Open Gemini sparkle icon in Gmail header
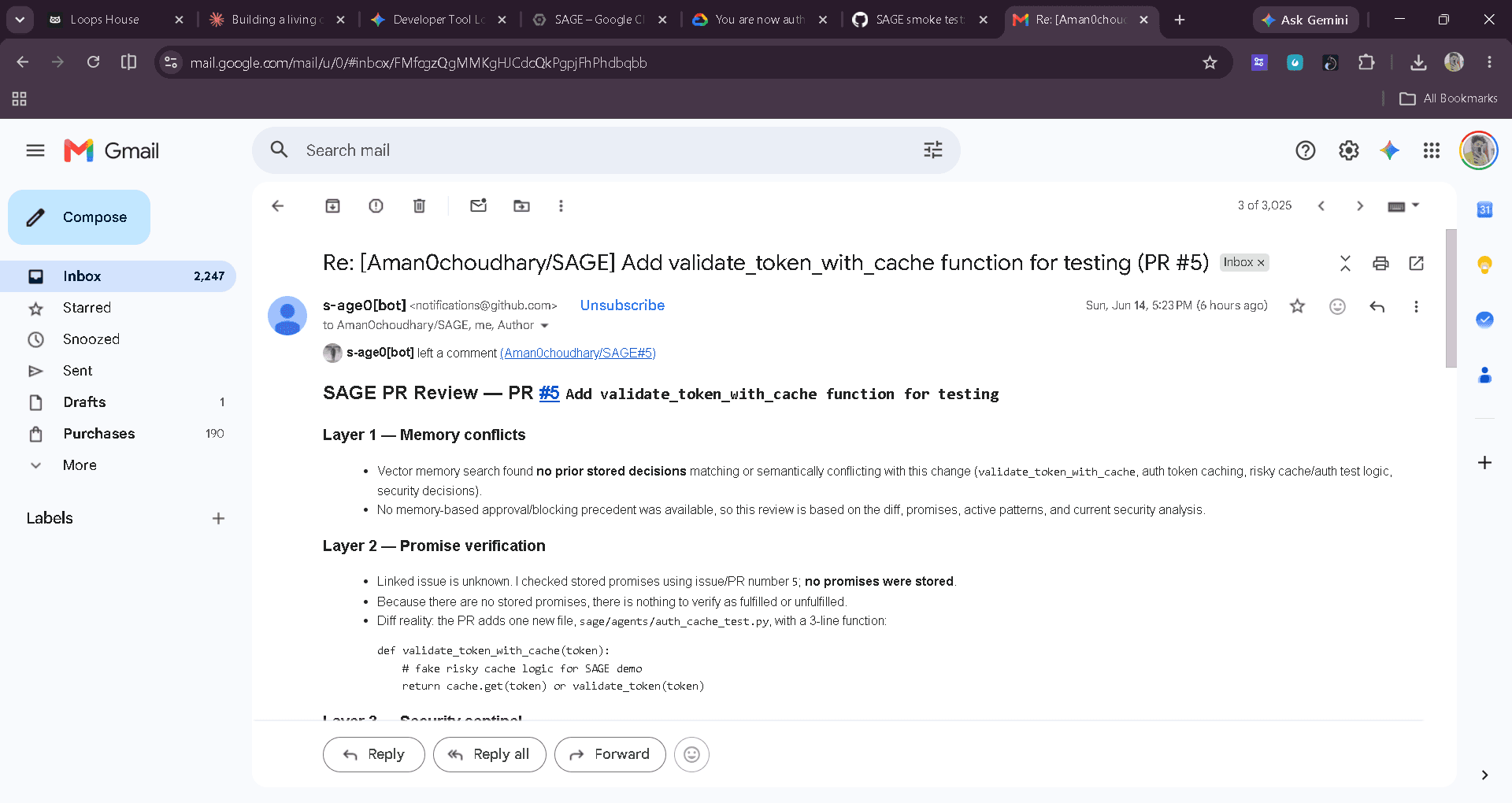 point(1390,150)
